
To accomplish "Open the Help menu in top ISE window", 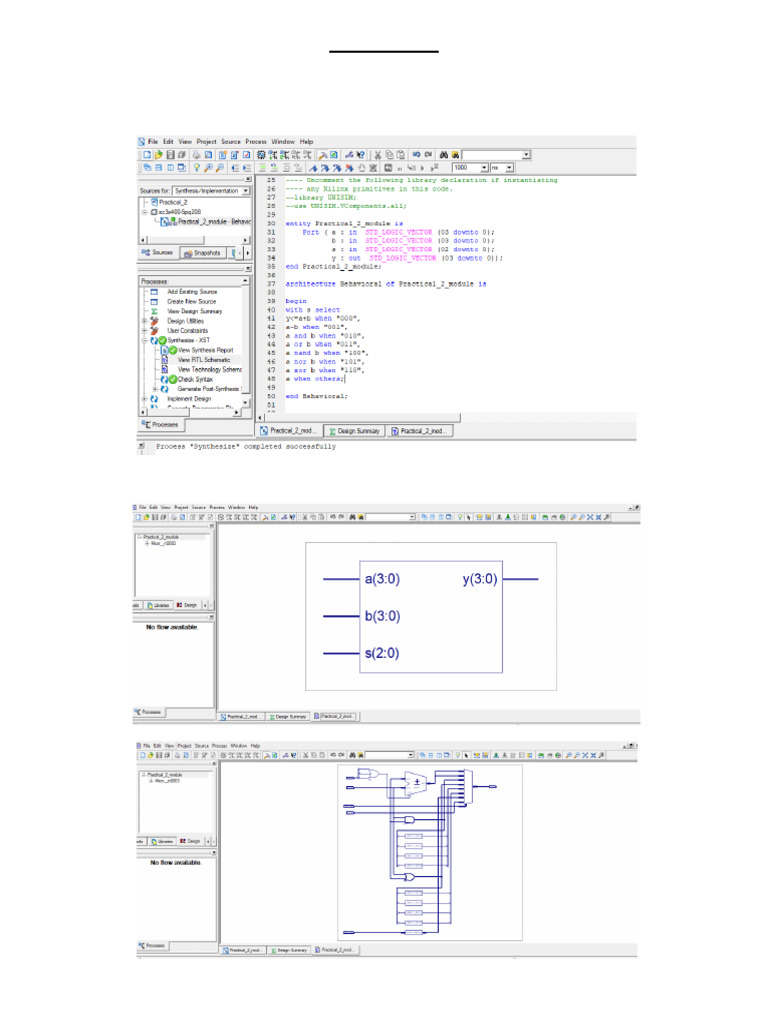I will 306,141.
